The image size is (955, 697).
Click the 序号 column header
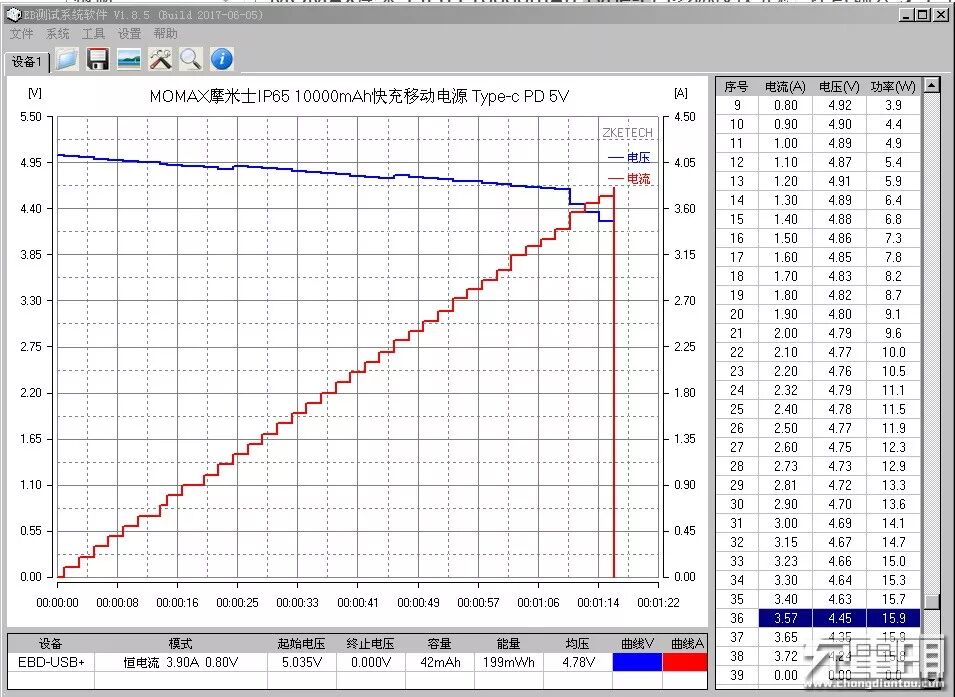(736, 87)
